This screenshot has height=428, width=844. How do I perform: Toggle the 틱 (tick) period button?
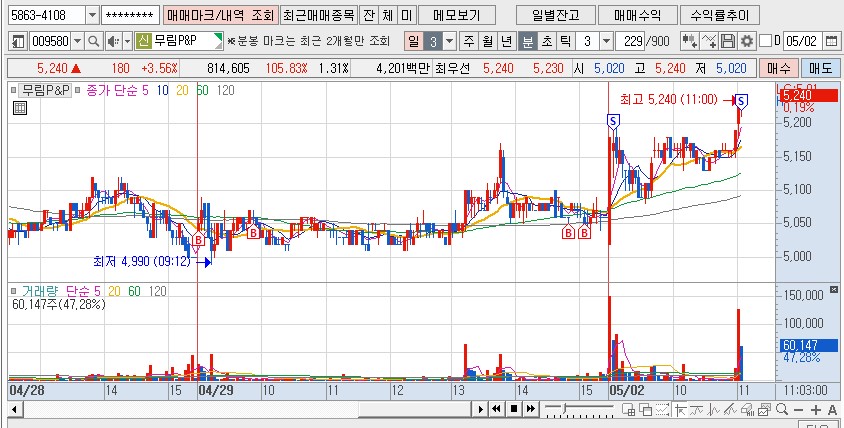[x=565, y=41]
